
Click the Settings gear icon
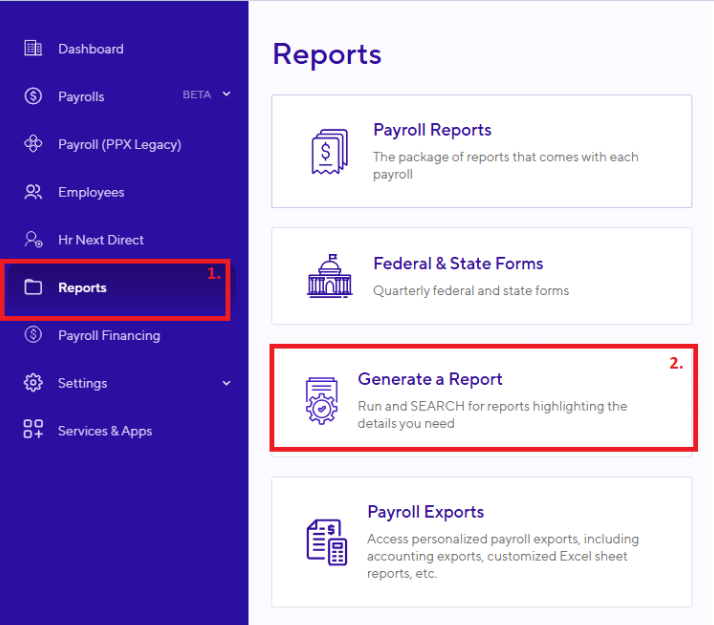coord(33,383)
